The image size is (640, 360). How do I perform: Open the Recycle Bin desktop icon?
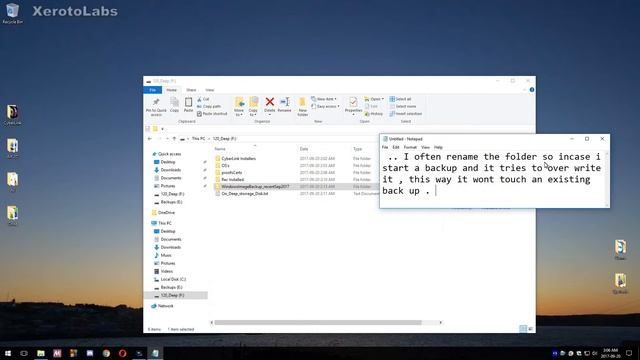[12, 13]
